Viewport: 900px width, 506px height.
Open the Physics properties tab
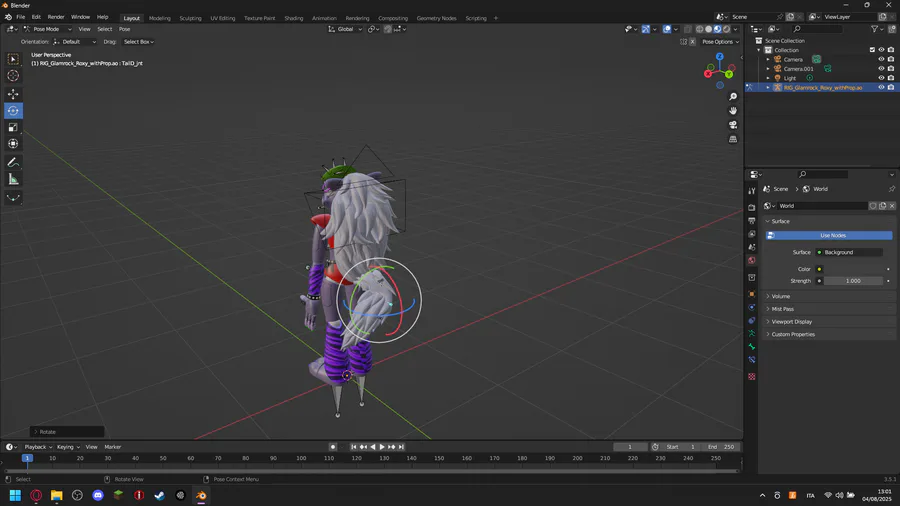point(752,307)
